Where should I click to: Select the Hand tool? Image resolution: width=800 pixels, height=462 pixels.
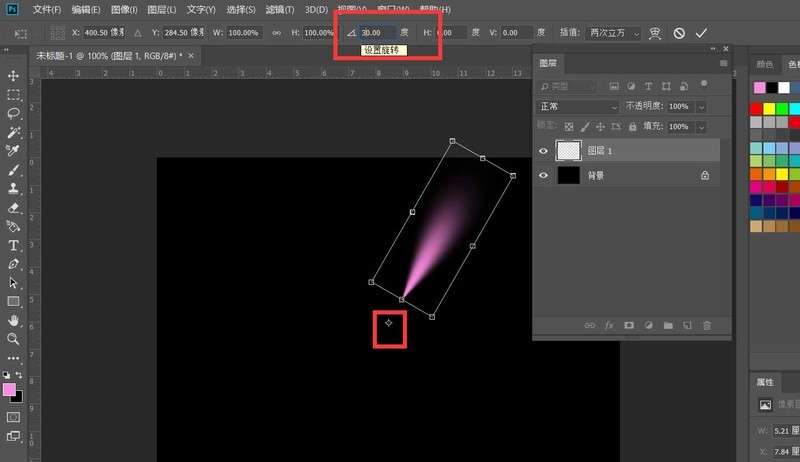tap(14, 320)
